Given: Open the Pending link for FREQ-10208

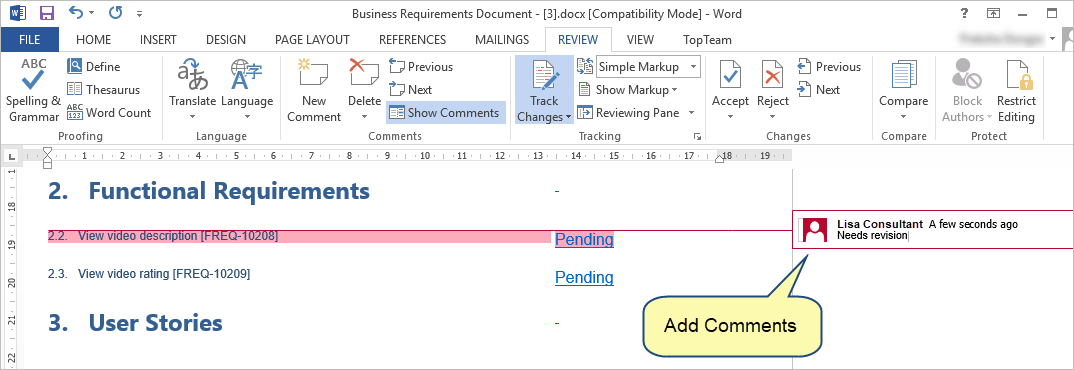Looking at the screenshot, I should click(x=584, y=239).
